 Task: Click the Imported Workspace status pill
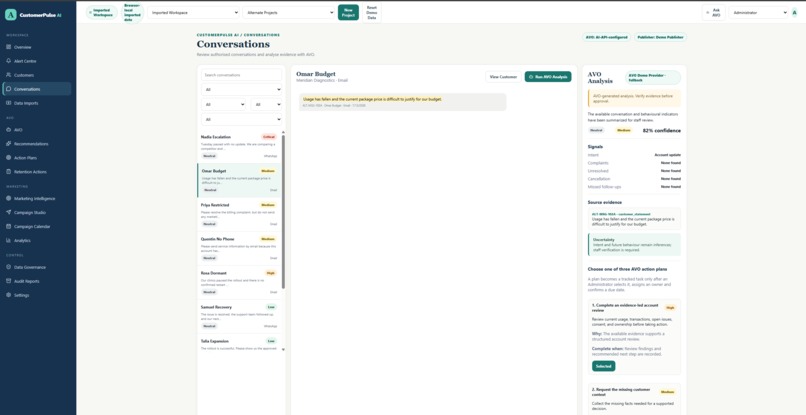pyautogui.click(x=102, y=12)
